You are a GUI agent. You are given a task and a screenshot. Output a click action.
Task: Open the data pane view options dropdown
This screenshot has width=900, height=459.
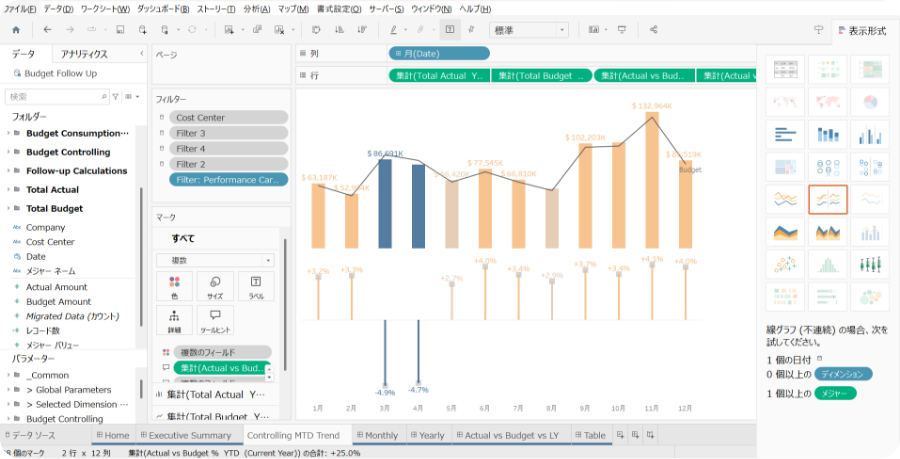click(x=133, y=97)
